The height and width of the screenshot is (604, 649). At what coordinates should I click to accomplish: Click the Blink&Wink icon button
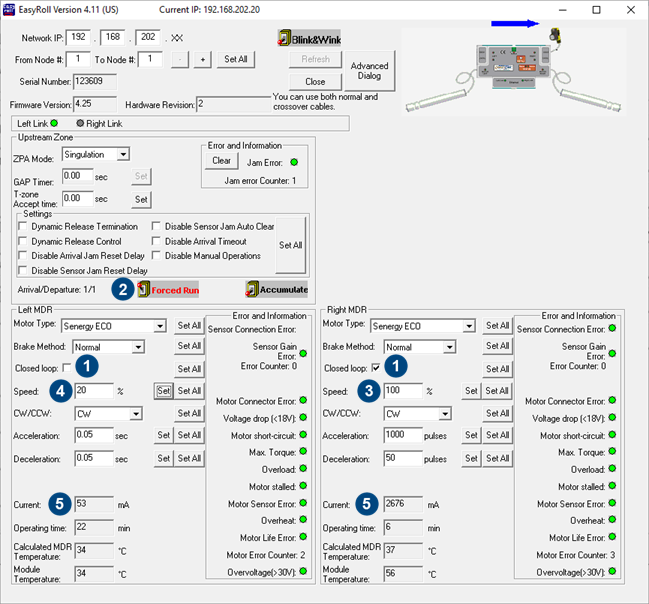pyautogui.click(x=309, y=39)
